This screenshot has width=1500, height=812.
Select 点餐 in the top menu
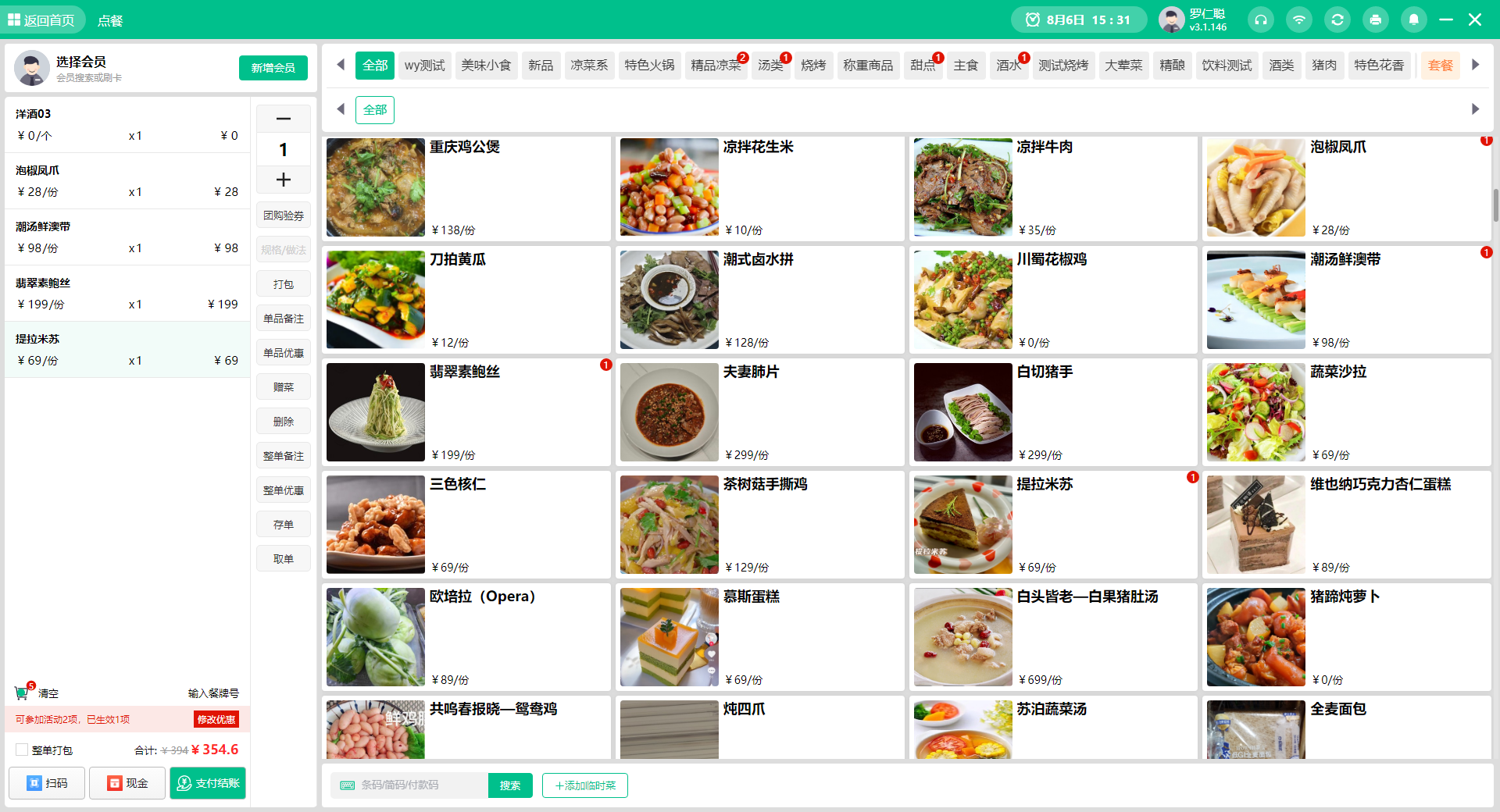click(x=110, y=20)
